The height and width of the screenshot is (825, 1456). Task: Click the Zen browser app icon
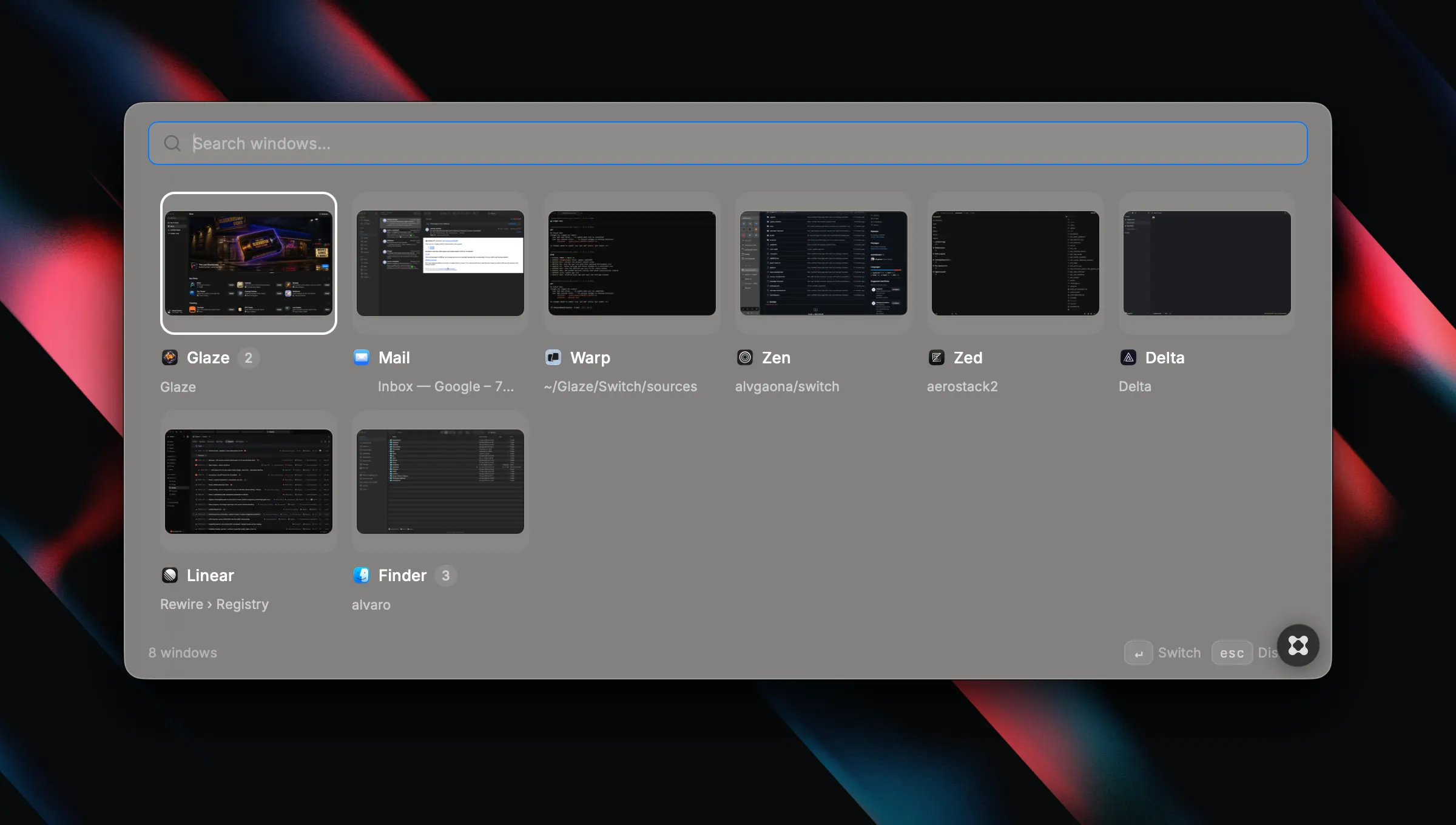tap(745, 357)
